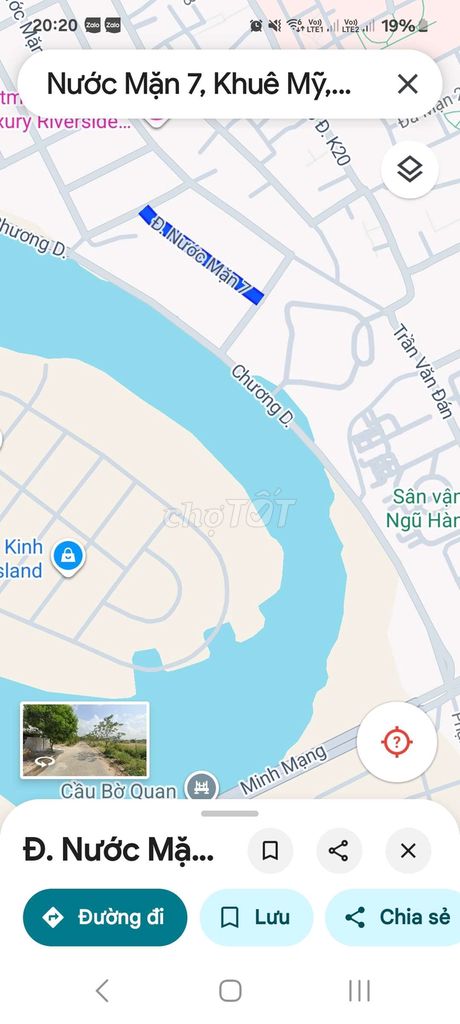Image resolution: width=460 pixels, height=1024 pixels.
Task: Tap the Cầu Bờ Quan bridge marker
Action: point(201,786)
